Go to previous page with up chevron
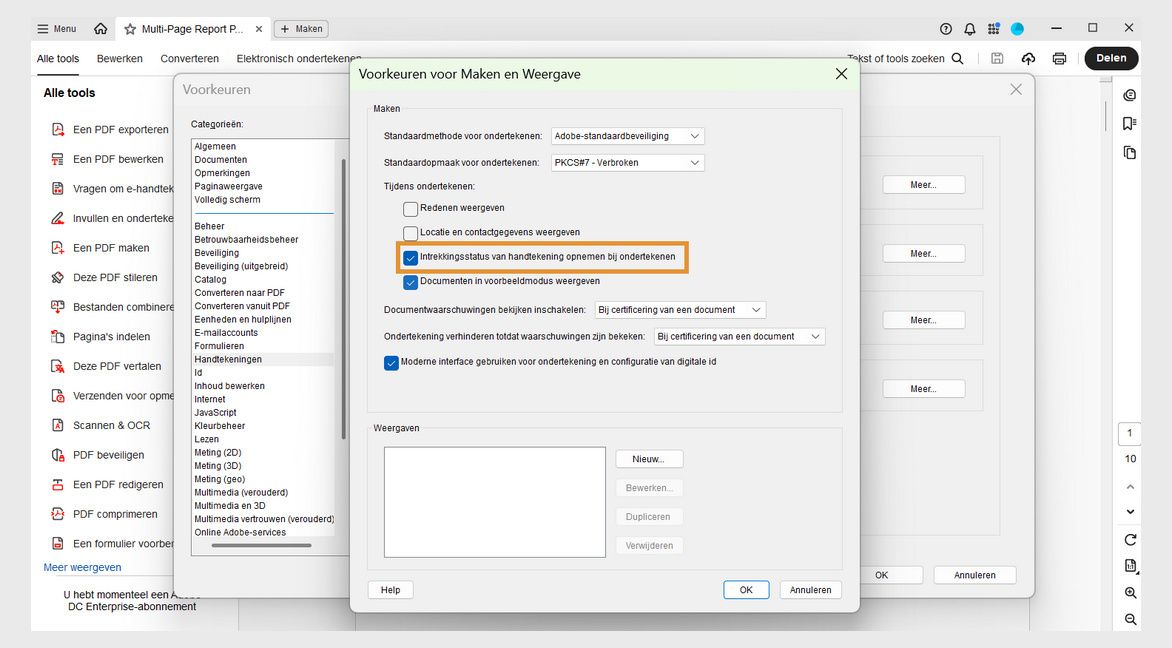 click(x=1130, y=487)
